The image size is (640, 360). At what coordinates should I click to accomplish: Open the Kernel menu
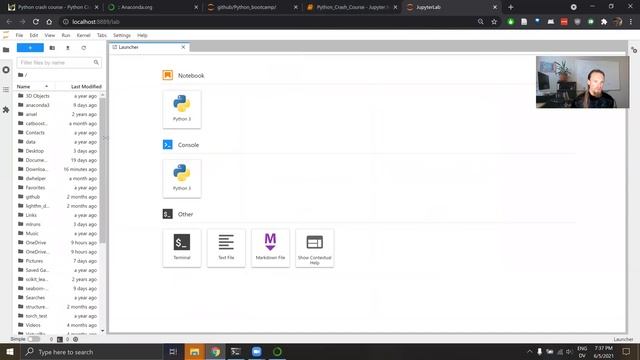click(84, 36)
